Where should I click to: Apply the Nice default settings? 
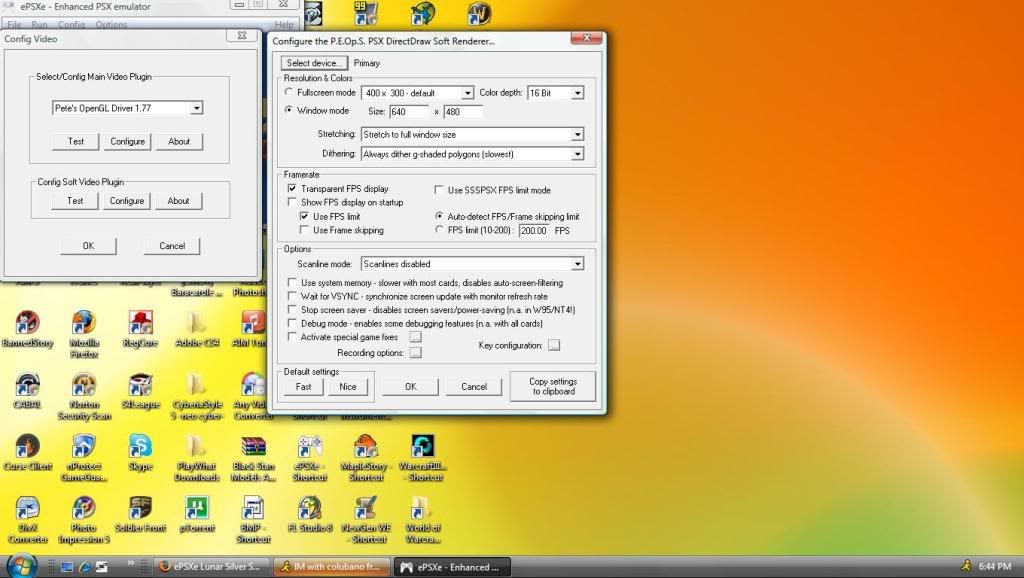348,387
